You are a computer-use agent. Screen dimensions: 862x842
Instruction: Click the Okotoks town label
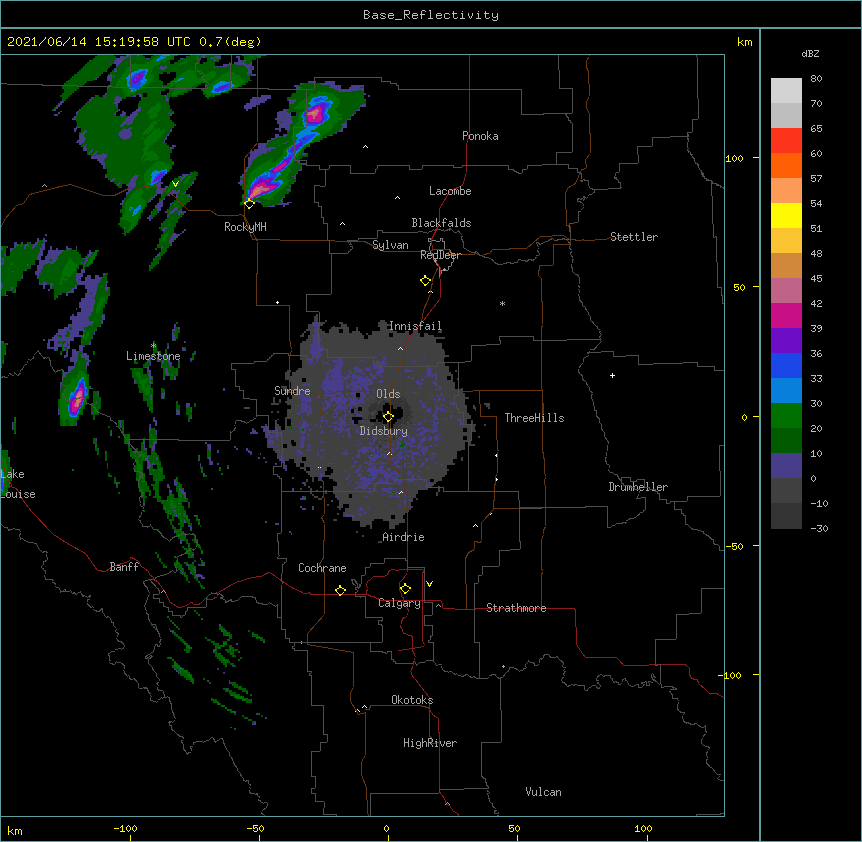coord(412,700)
